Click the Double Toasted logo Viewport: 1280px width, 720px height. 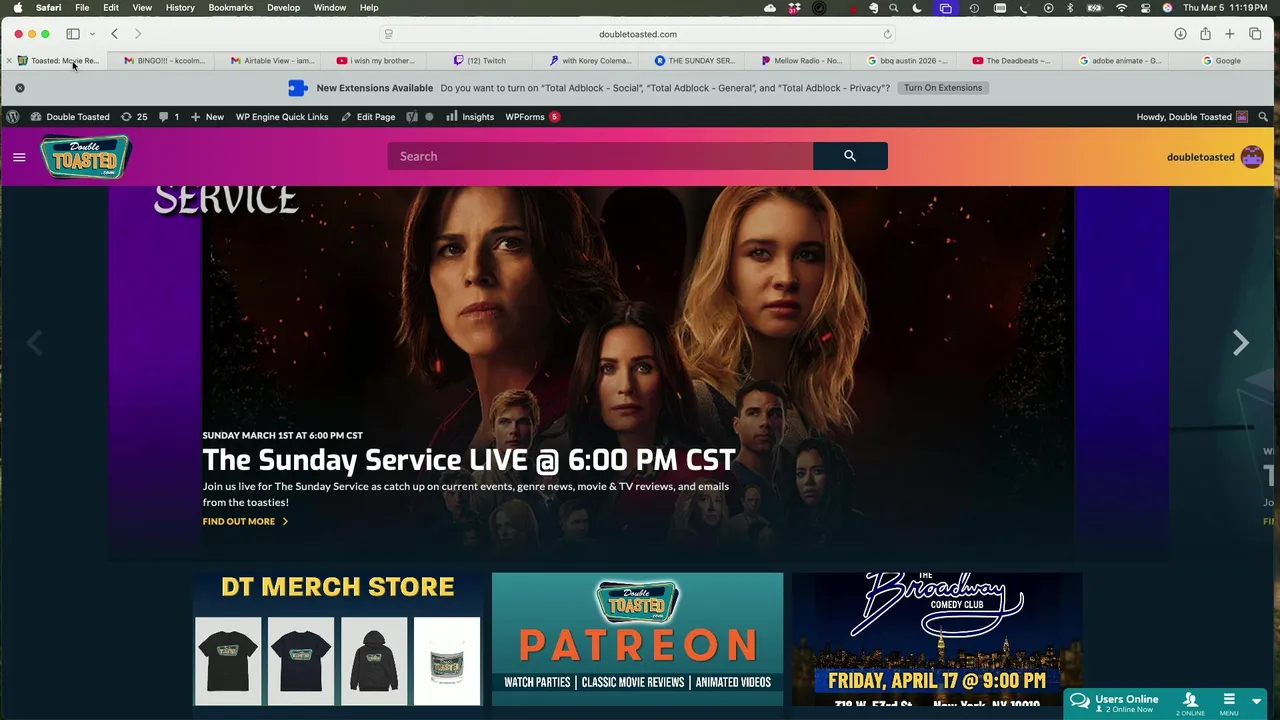pyautogui.click(x=86, y=157)
